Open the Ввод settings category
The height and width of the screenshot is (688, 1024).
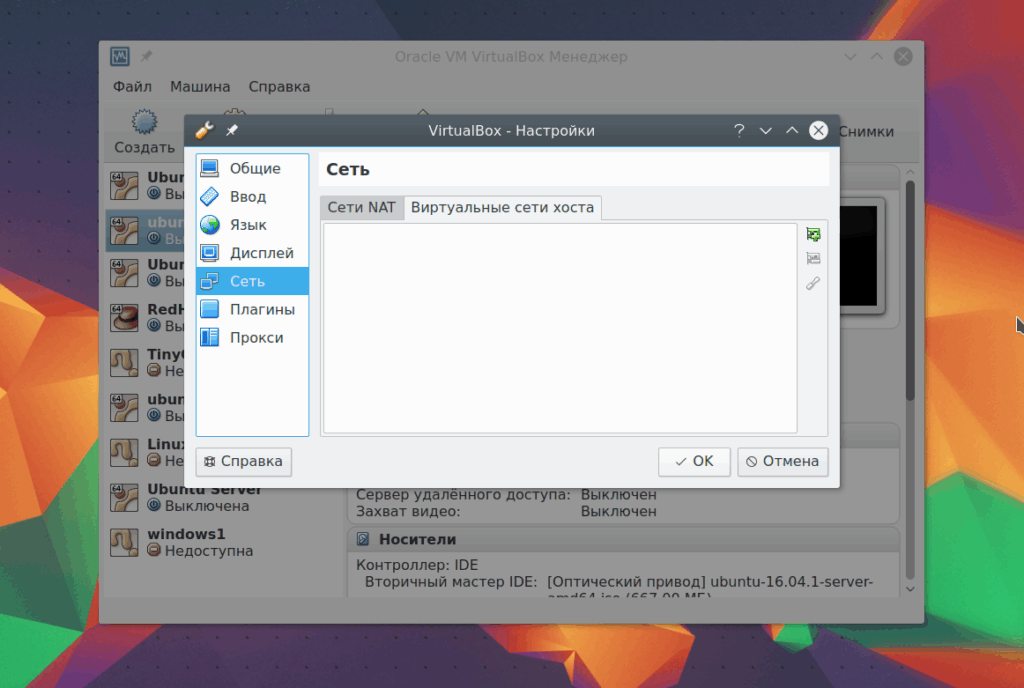click(x=252, y=196)
